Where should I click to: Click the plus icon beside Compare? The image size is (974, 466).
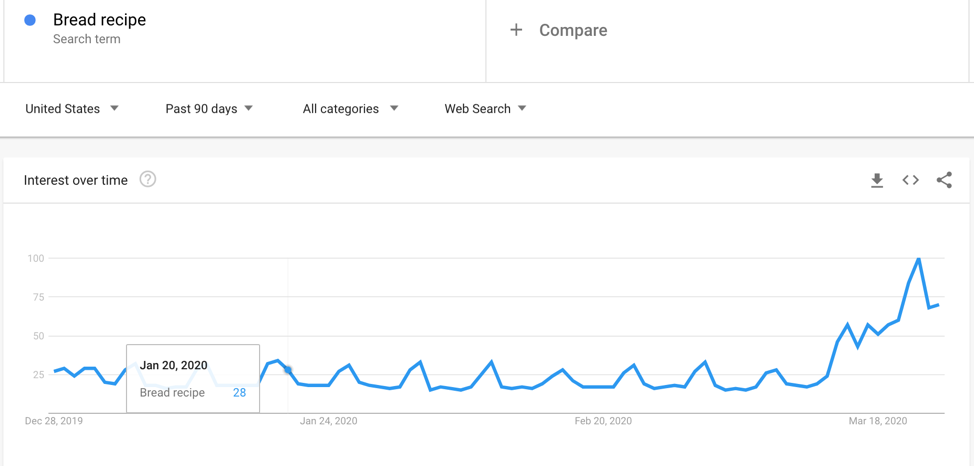pyautogui.click(x=516, y=30)
